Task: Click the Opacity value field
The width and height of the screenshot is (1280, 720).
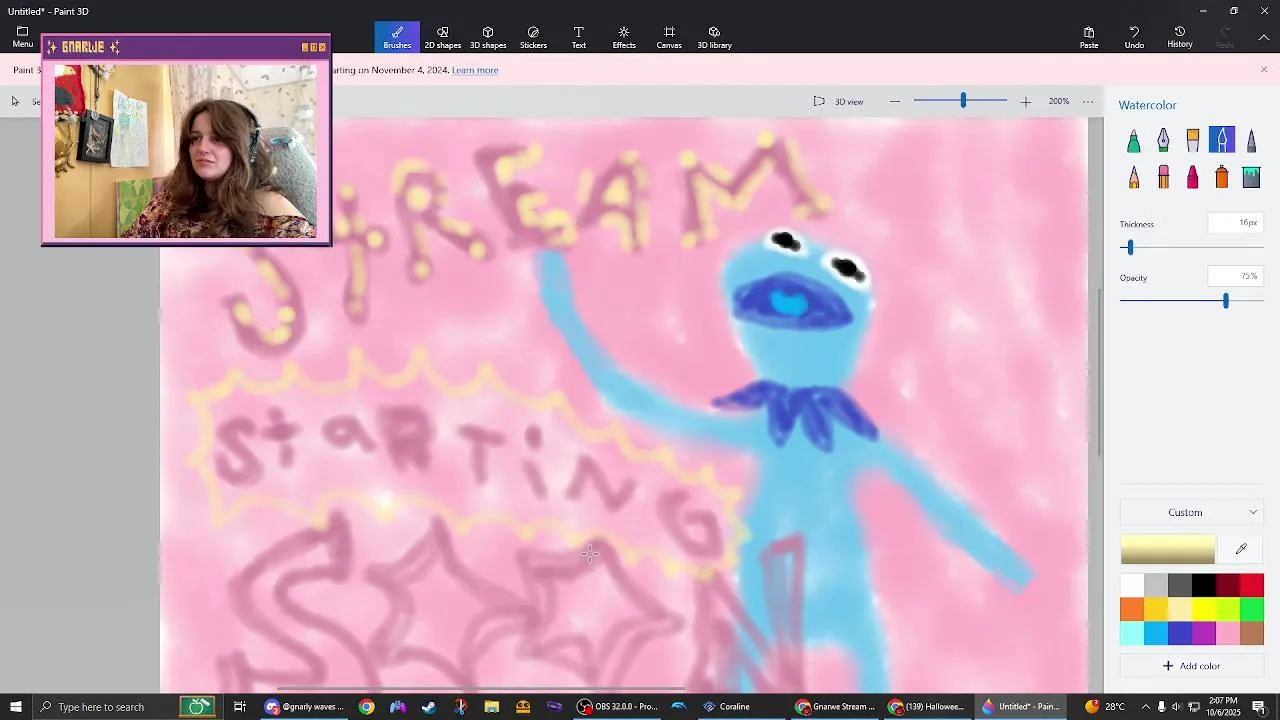Action: coord(1235,276)
